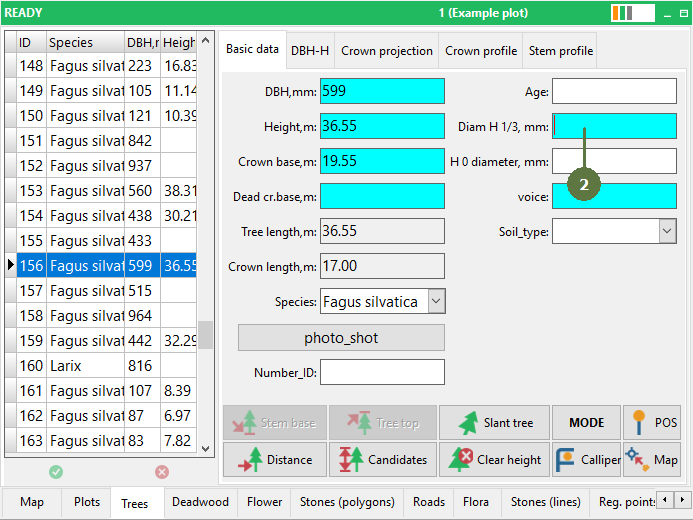Screen dimensions: 693x520
Task: Select the Clear height tool
Action: (494, 459)
